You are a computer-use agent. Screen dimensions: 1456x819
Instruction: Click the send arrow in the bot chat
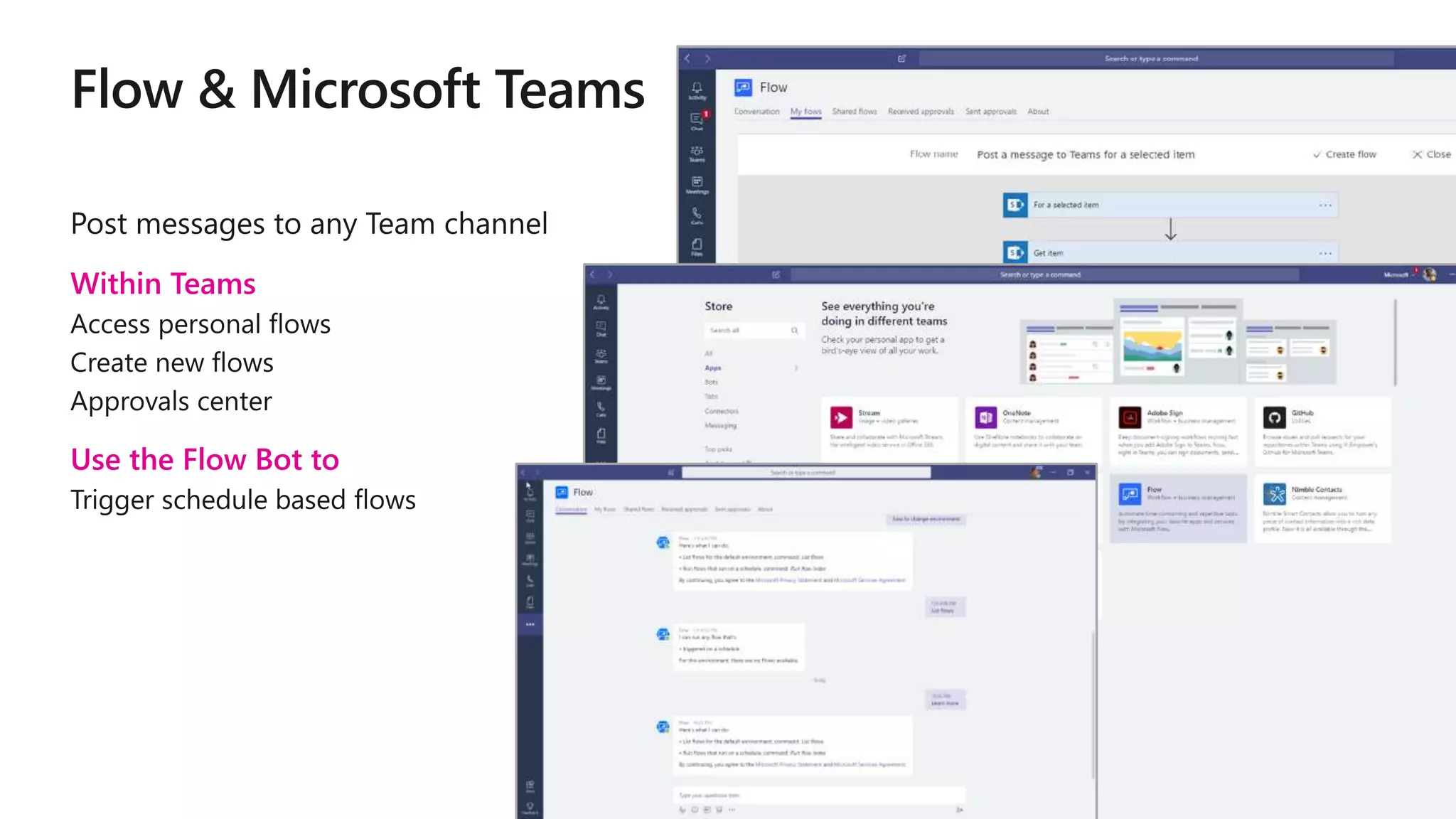pos(959,810)
